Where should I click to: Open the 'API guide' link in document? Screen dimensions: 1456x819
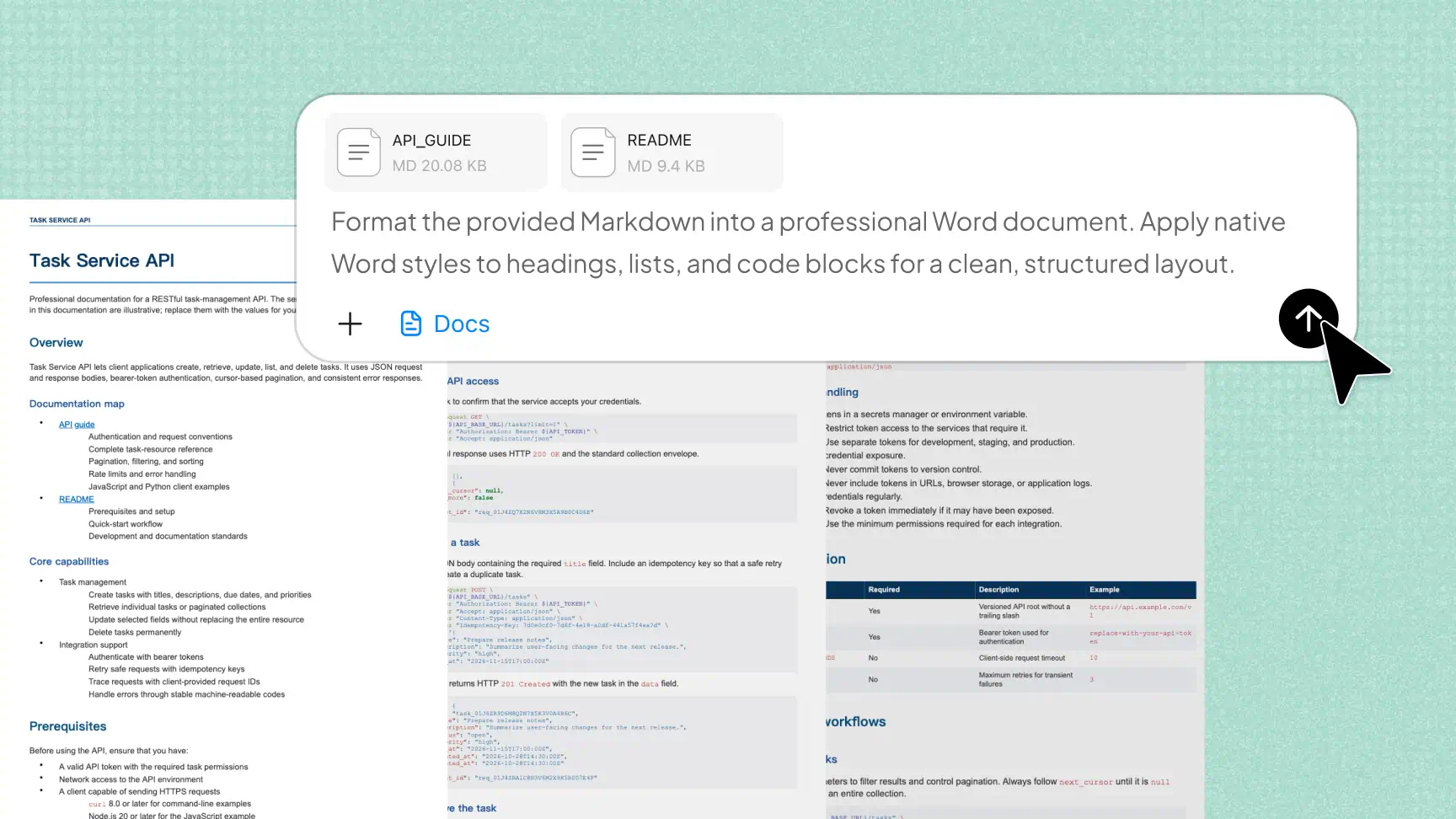77,425
